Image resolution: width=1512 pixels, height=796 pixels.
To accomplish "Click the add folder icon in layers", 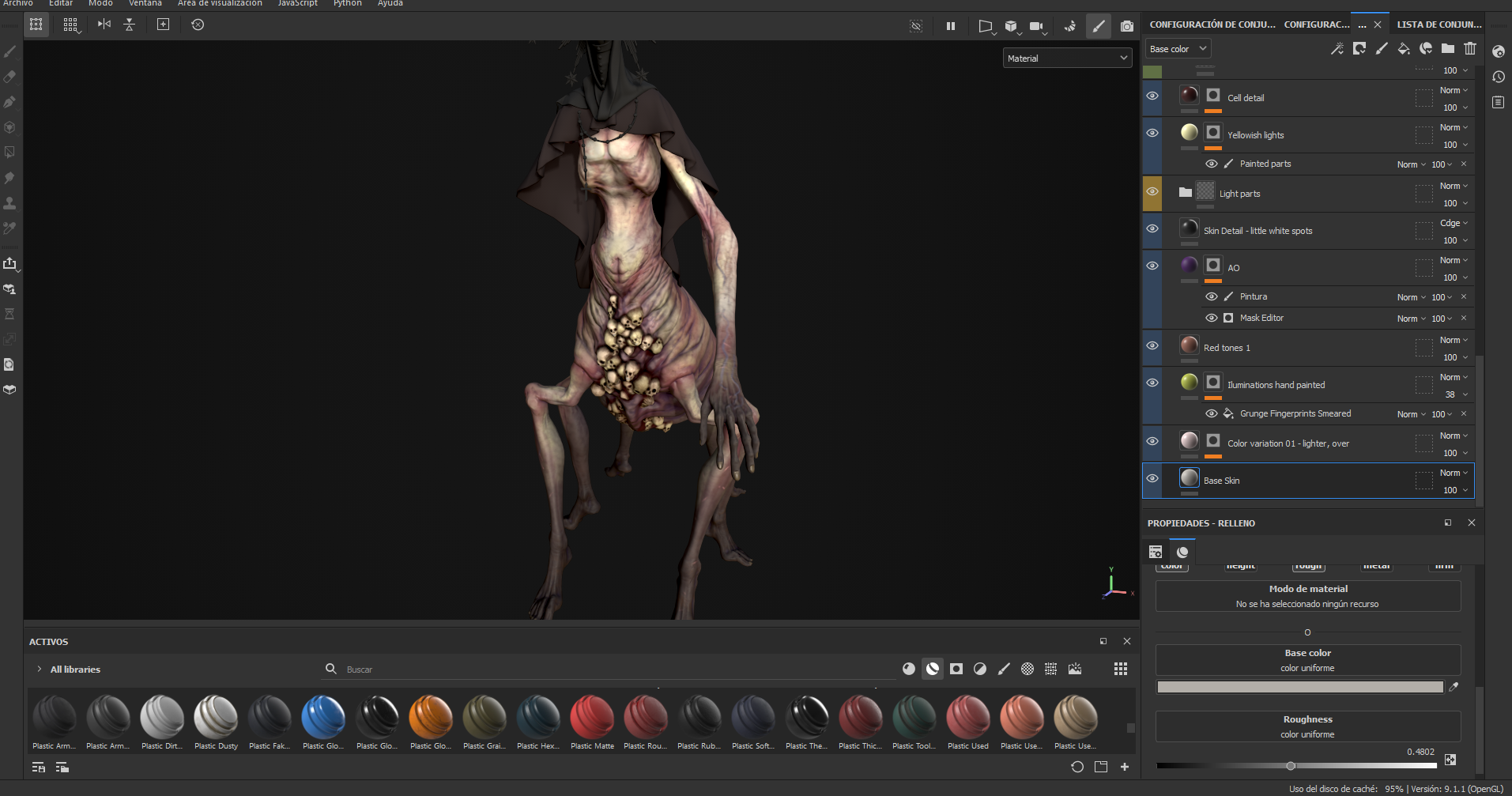I will [x=1447, y=49].
